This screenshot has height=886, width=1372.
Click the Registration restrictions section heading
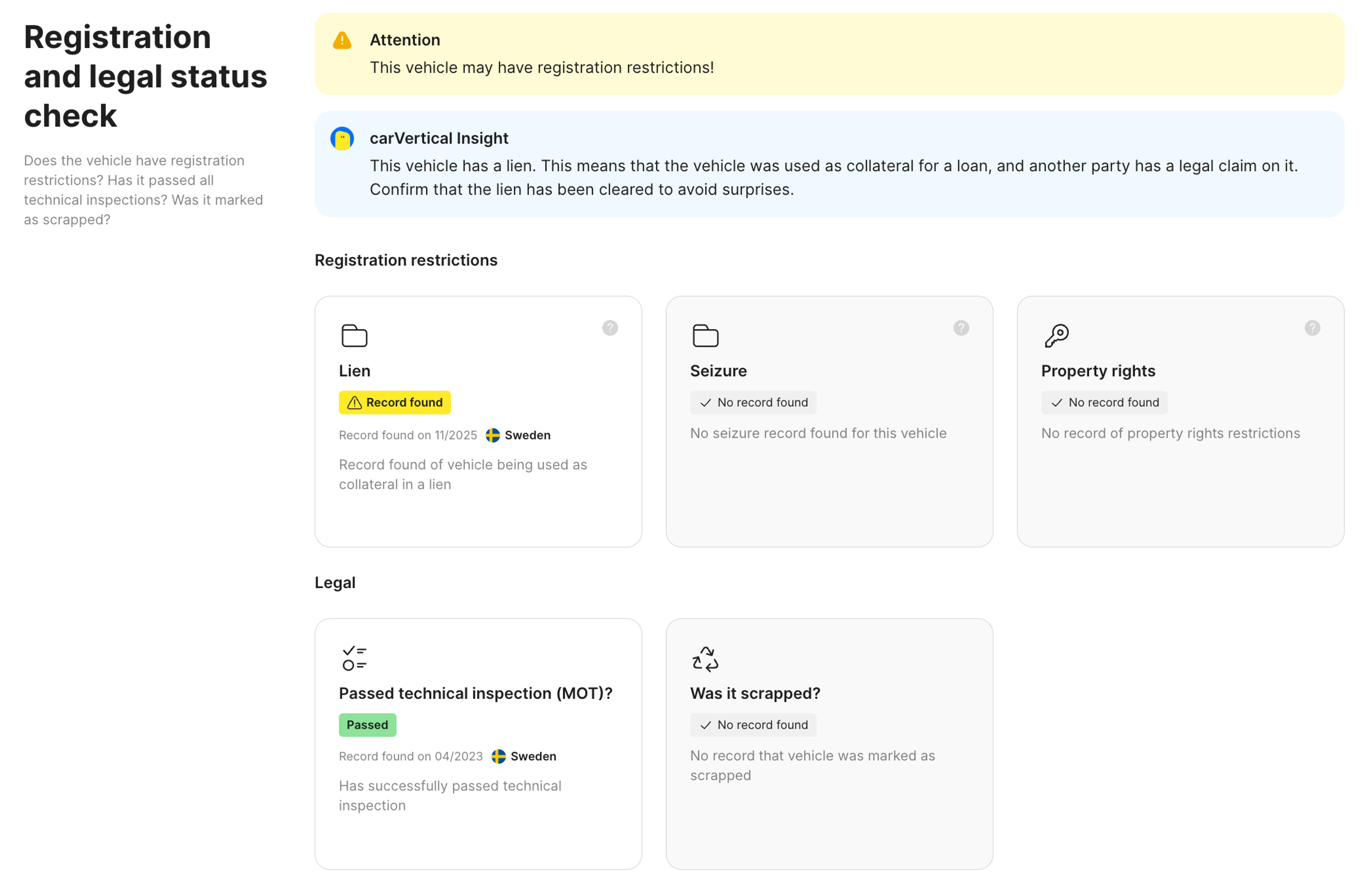pyautogui.click(x=406, y=260)
